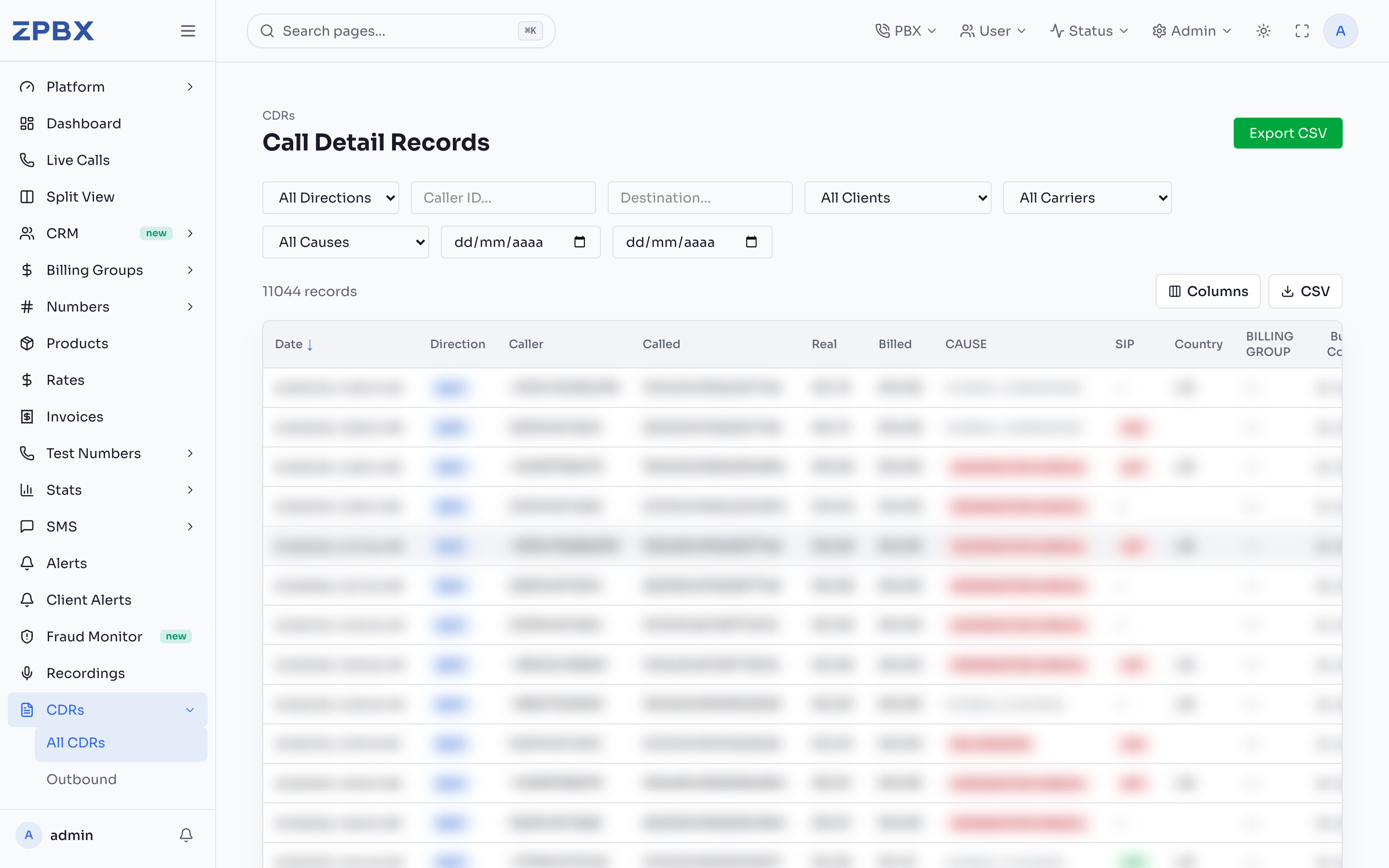Click CDRs document icon
This screenshot has height=868, width=1389.
[x=27, y=709]
